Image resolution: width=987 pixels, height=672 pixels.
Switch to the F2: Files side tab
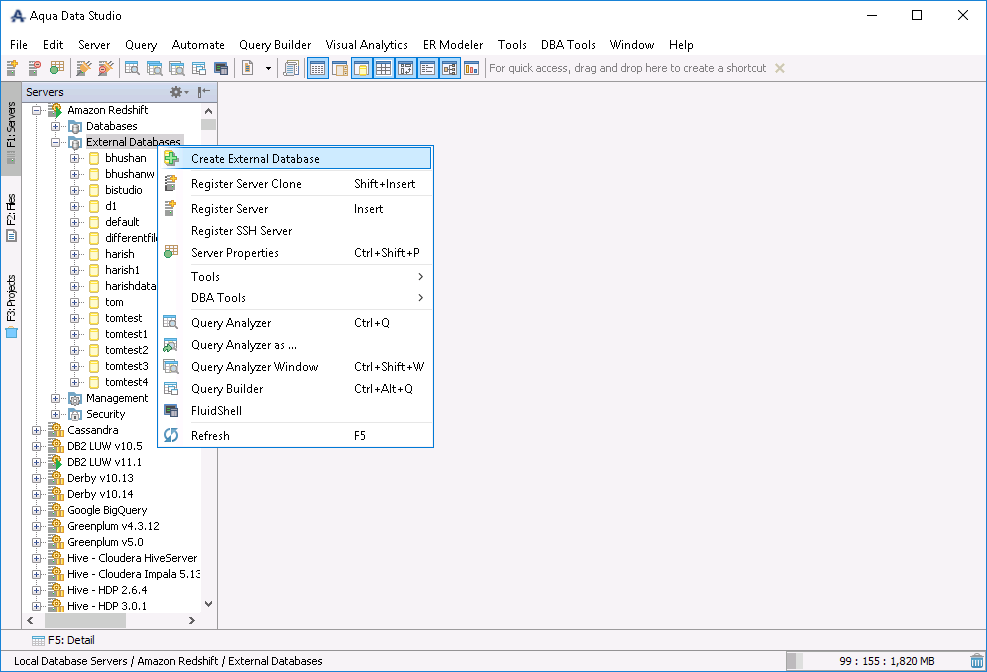tap(12, 216)
